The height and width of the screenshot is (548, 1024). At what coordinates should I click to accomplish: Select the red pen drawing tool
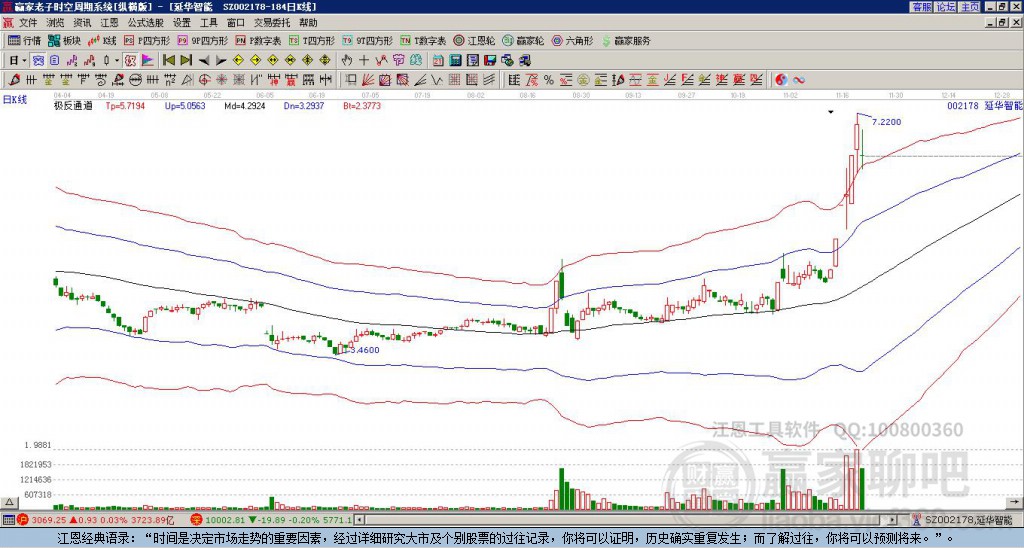[14, 80]
